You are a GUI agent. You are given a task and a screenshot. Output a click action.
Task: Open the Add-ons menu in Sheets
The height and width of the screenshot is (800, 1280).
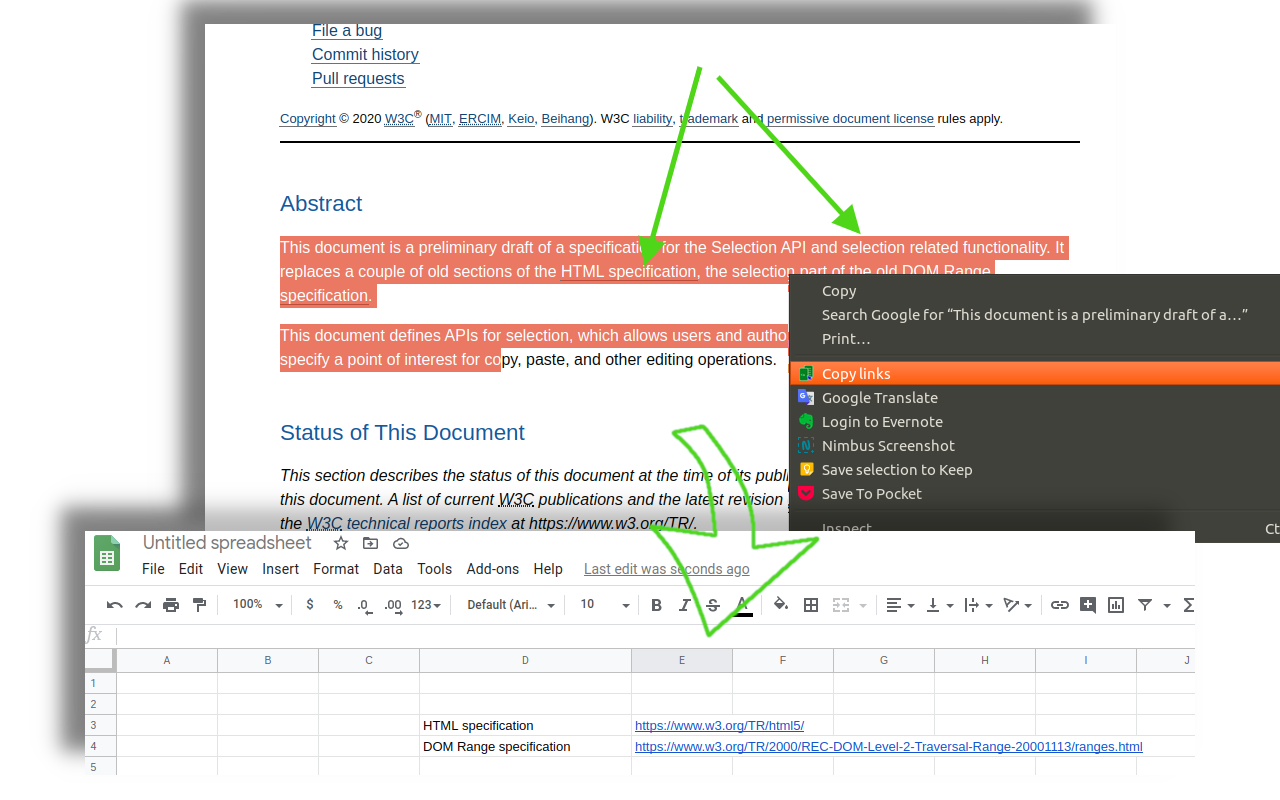[x=493, y=569]
